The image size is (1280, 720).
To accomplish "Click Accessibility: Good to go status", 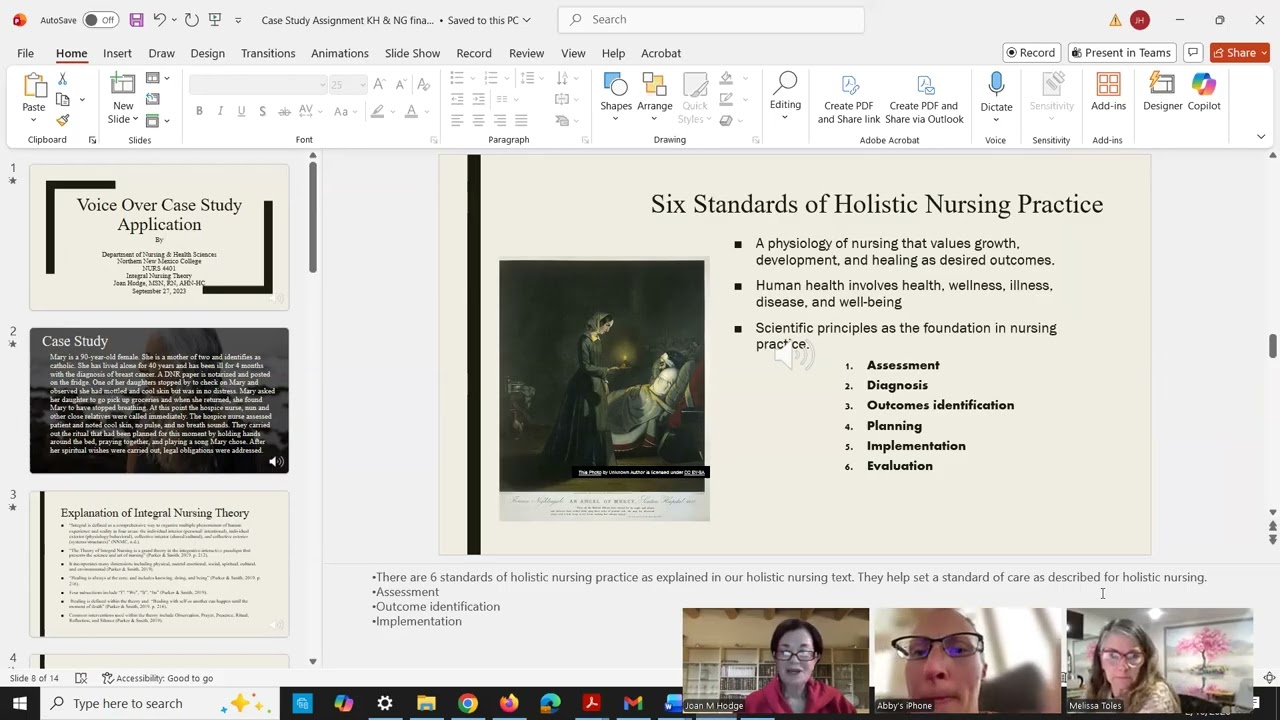I will pos(157,678).
